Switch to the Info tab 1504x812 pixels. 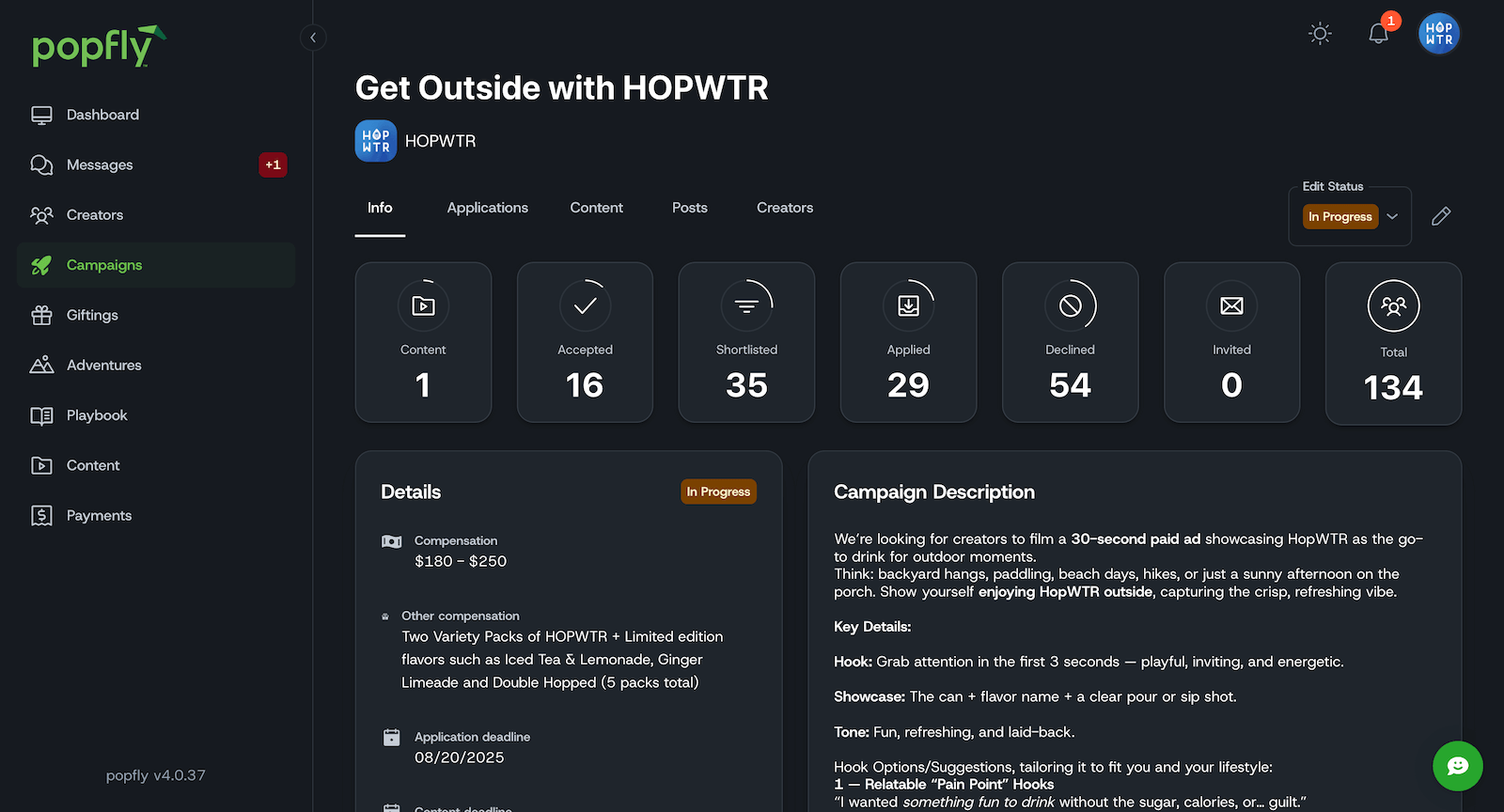coord(380,208)
